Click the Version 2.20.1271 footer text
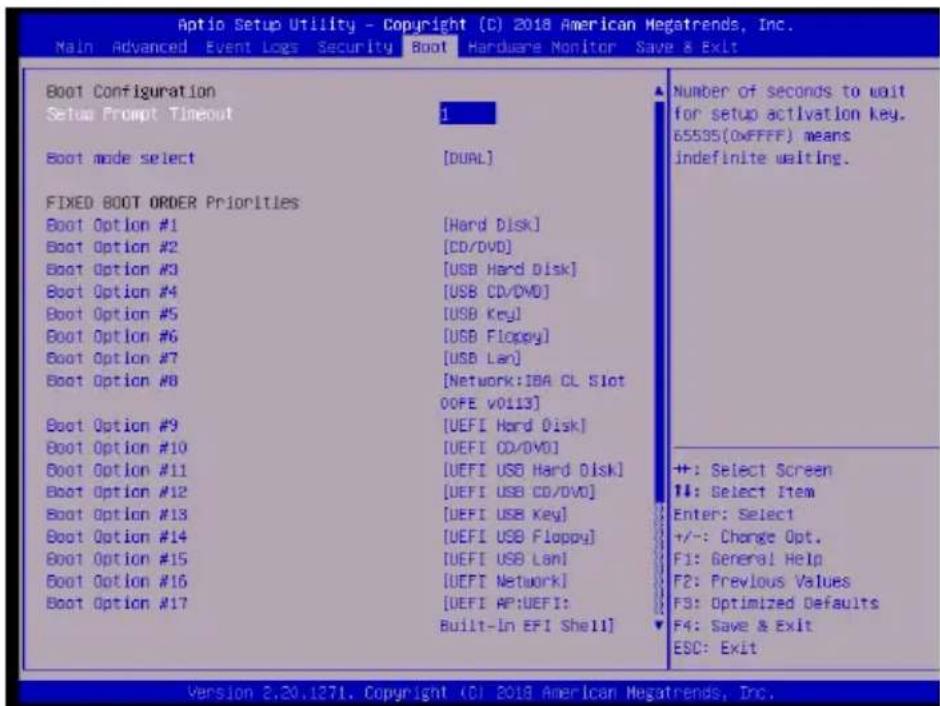This screenshot has width=940, height=706. [x=481, y=693]
